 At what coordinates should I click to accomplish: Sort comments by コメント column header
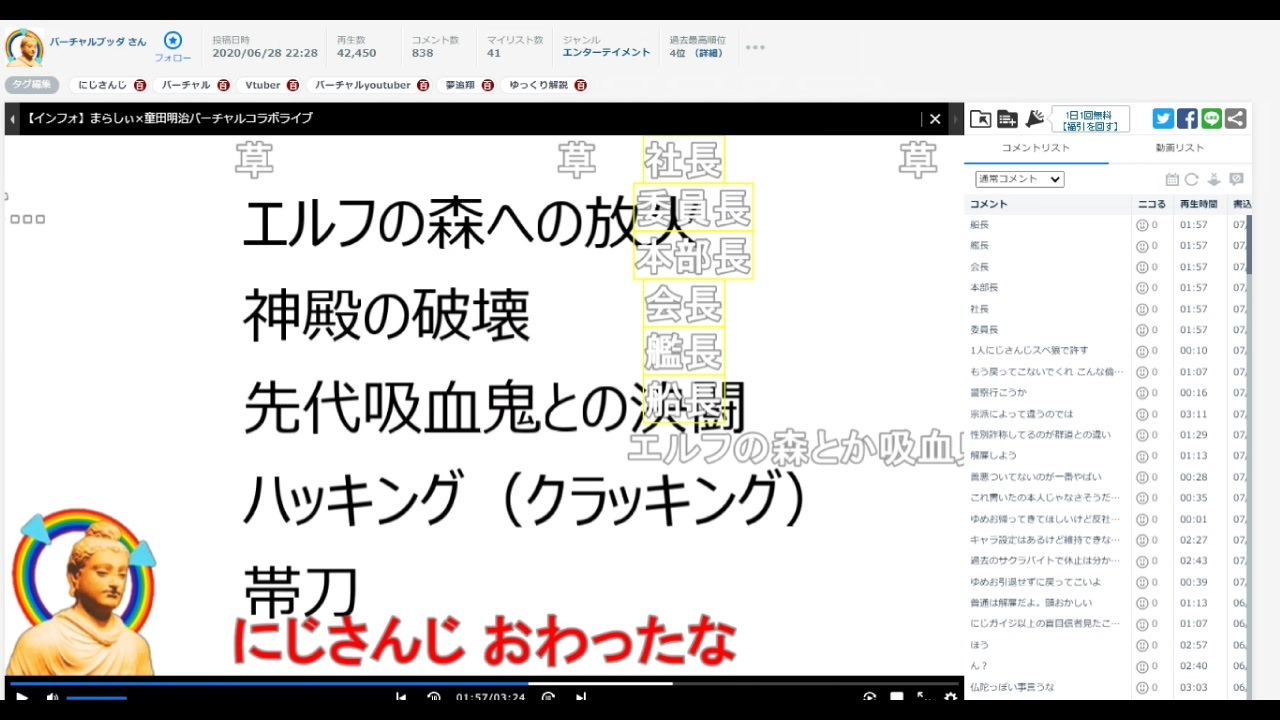coord(1048,204)
